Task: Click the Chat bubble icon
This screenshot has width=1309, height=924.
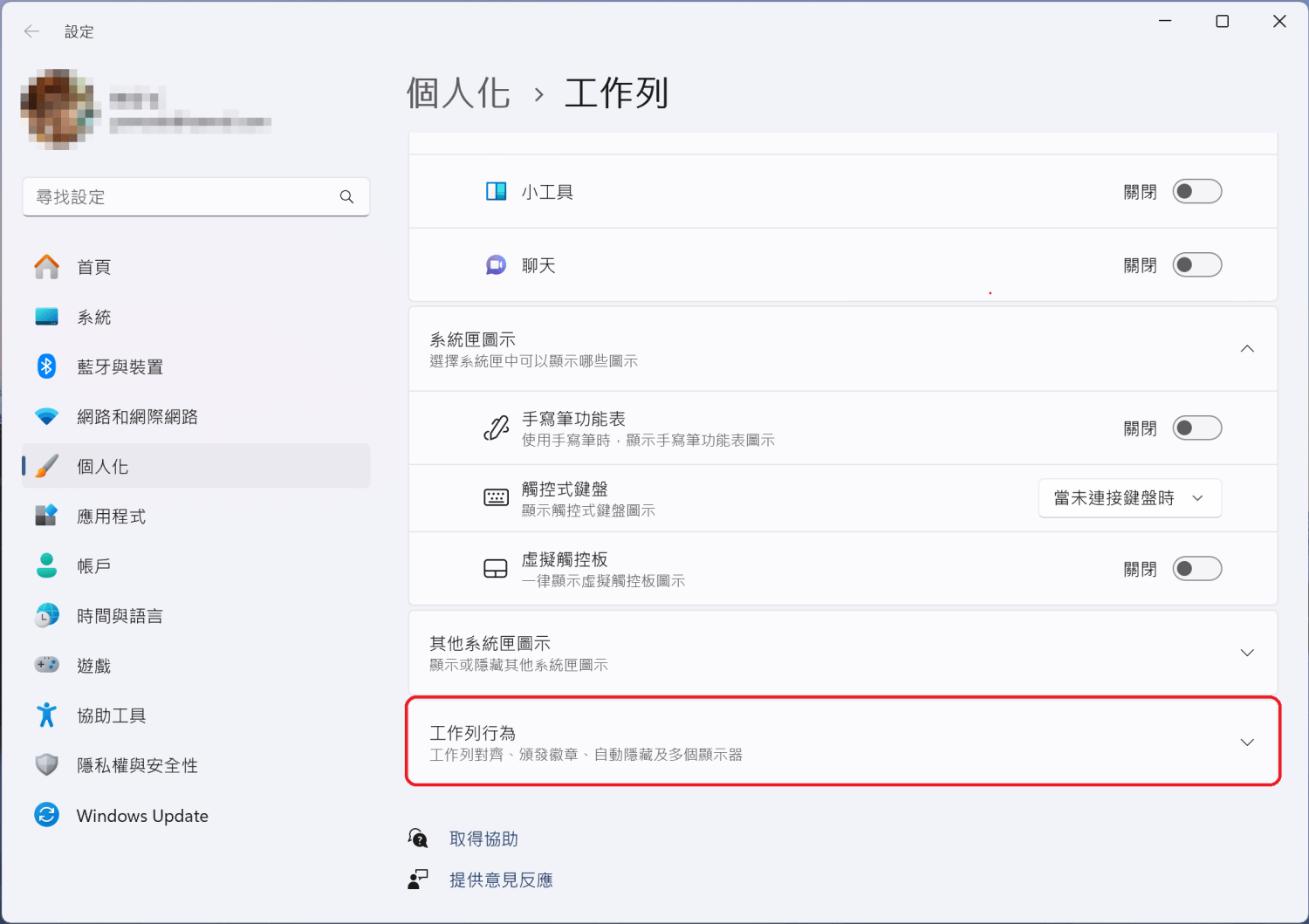Action: tap(496, 264)
